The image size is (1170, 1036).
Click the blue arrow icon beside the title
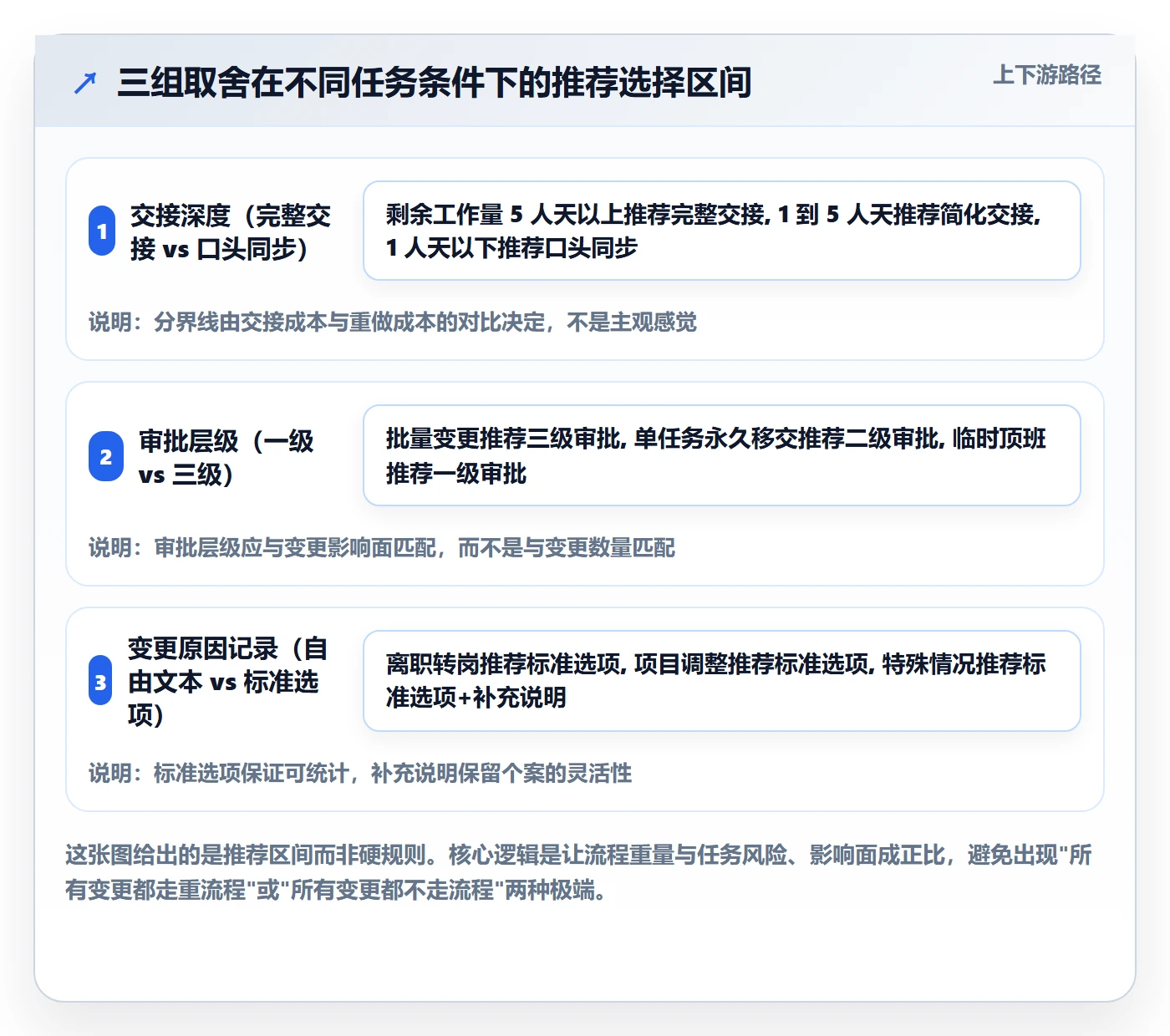pyautogui.click(x=85, y=83)
